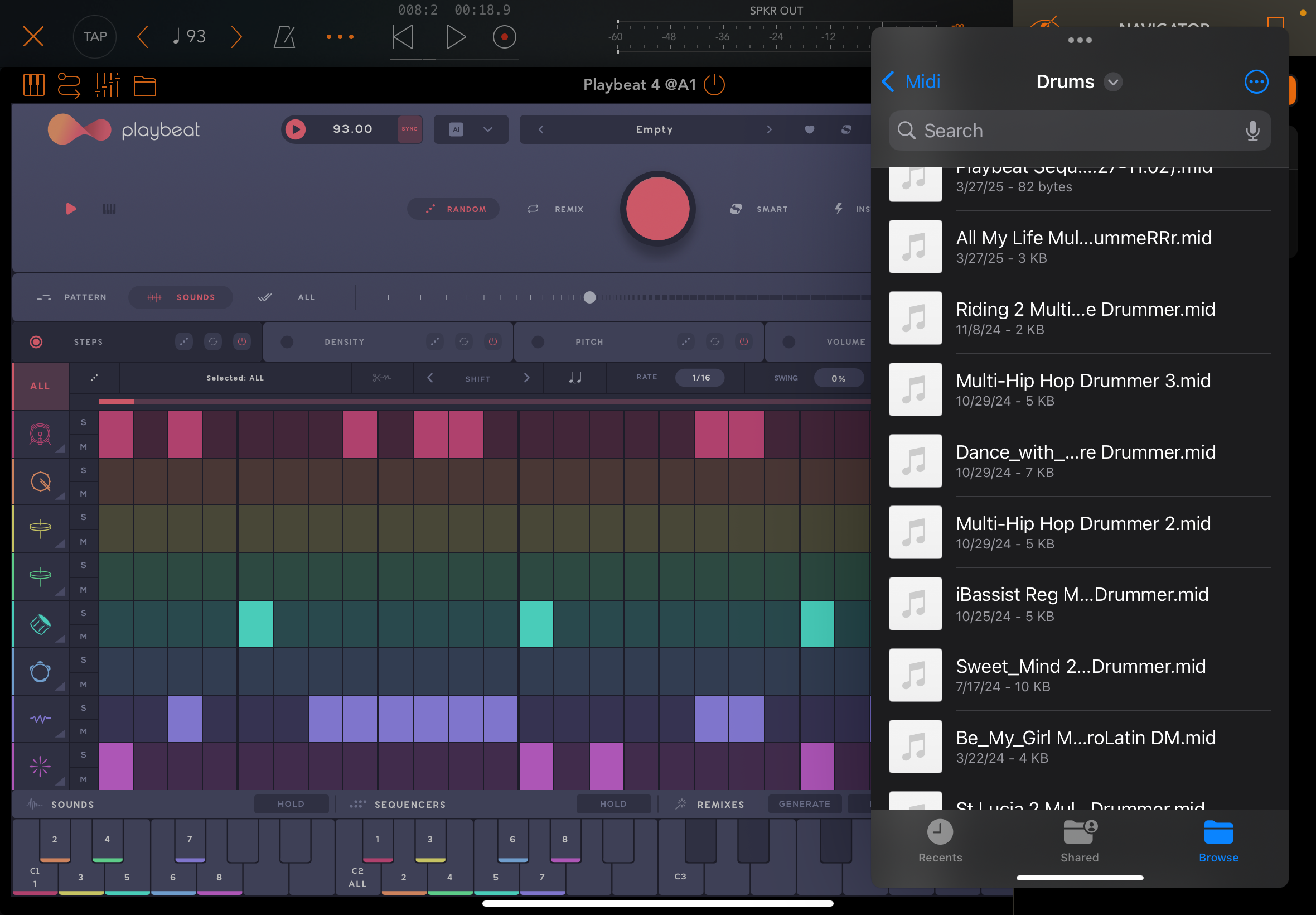Open the mixer faders icon
1316x915 pixels.
pos(107,85)
